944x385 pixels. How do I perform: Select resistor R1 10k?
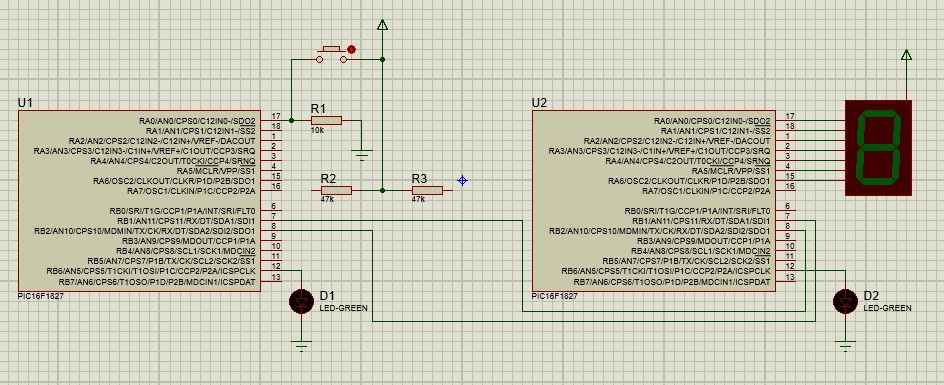pyautogui.click(x=326, y=121)
